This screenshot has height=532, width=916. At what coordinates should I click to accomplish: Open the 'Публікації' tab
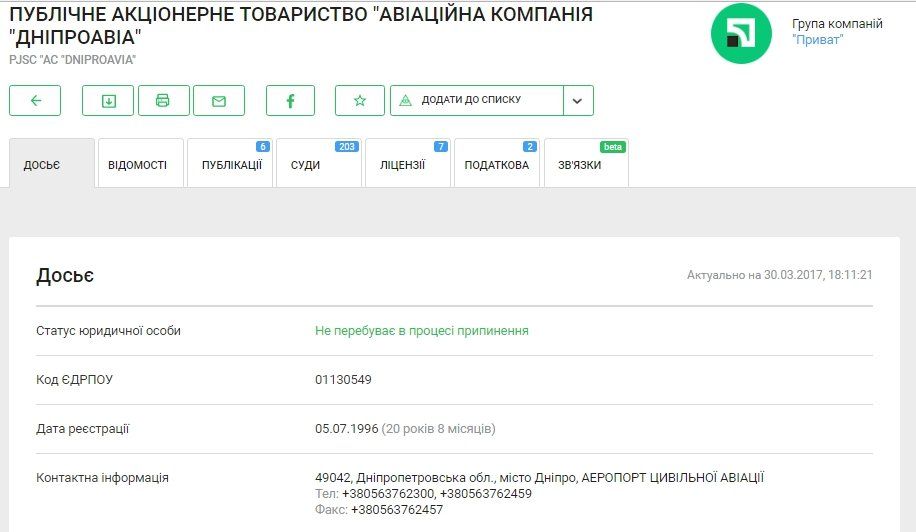(x=230, y=164)
